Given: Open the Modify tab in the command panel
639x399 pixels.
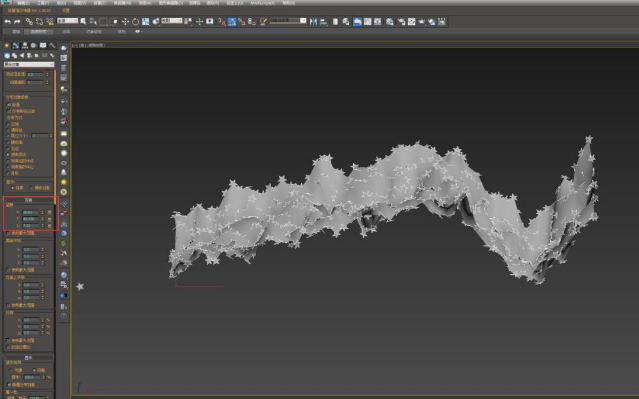Looking at the screenshot, I should point(15,46).
